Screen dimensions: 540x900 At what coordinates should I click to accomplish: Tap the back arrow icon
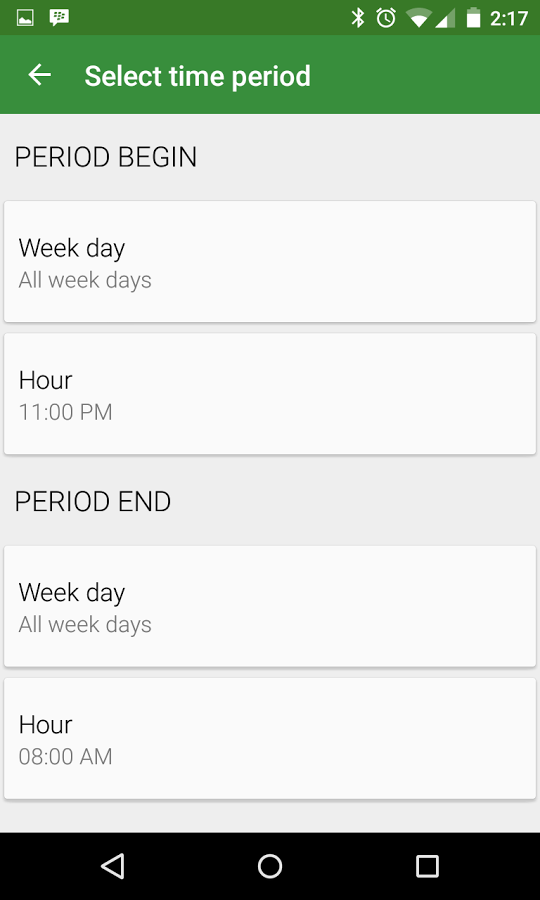[40, 75]
